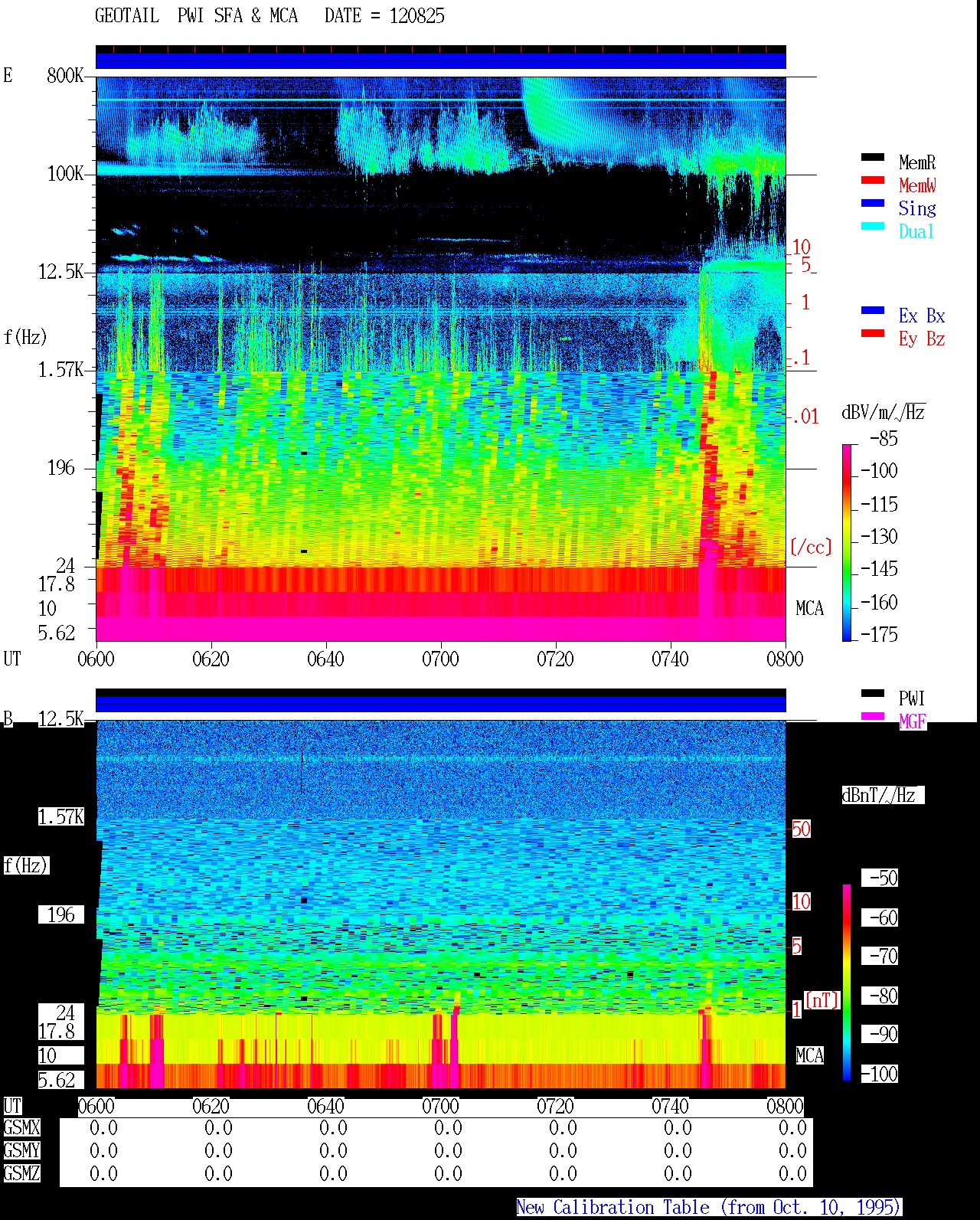Screen dimensions: 980x1220
Task: Click the "800K" frequency axis label
Action: coord(65,76)
